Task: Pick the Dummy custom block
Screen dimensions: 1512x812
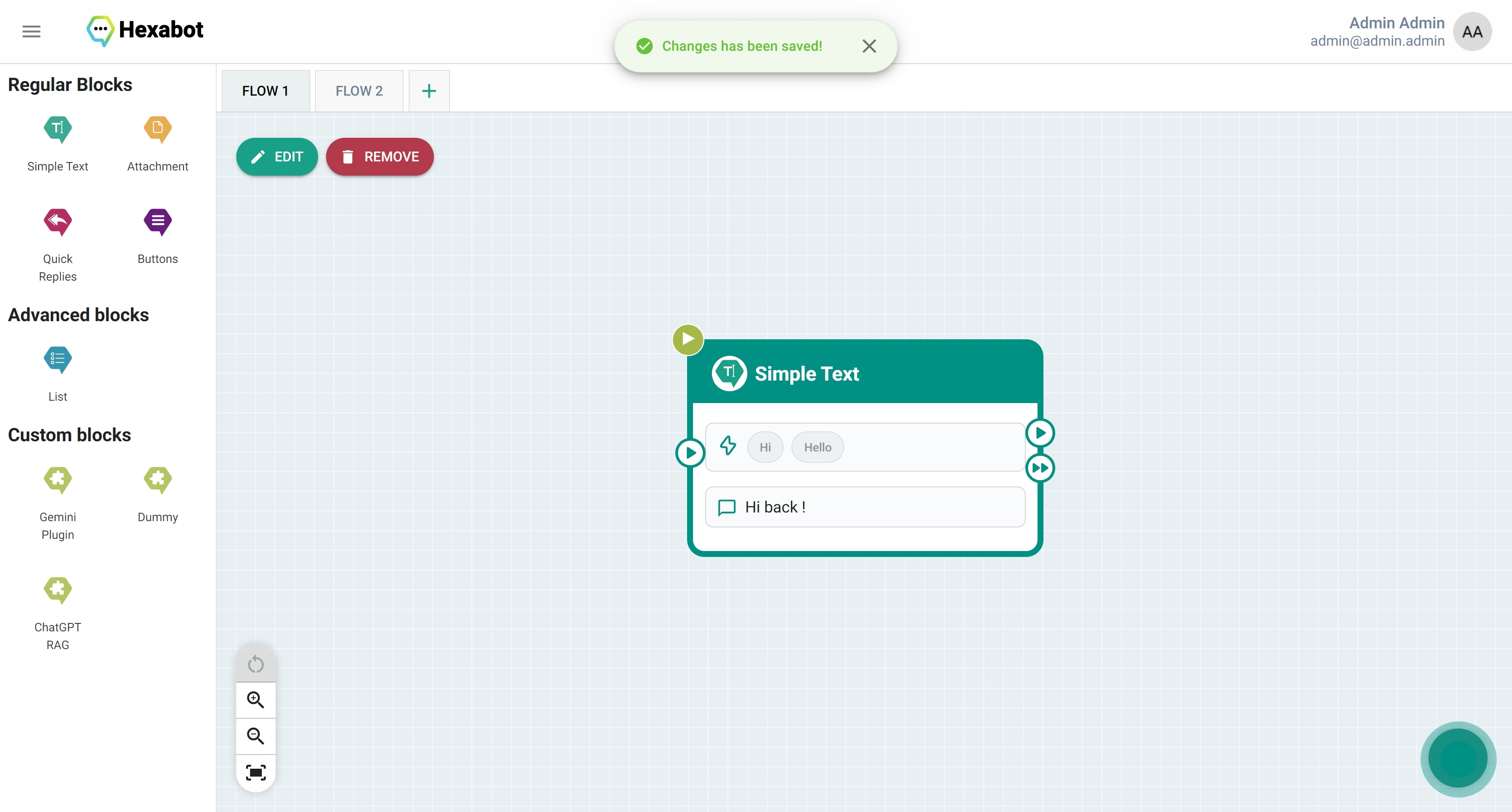Action: coord(157,479)
